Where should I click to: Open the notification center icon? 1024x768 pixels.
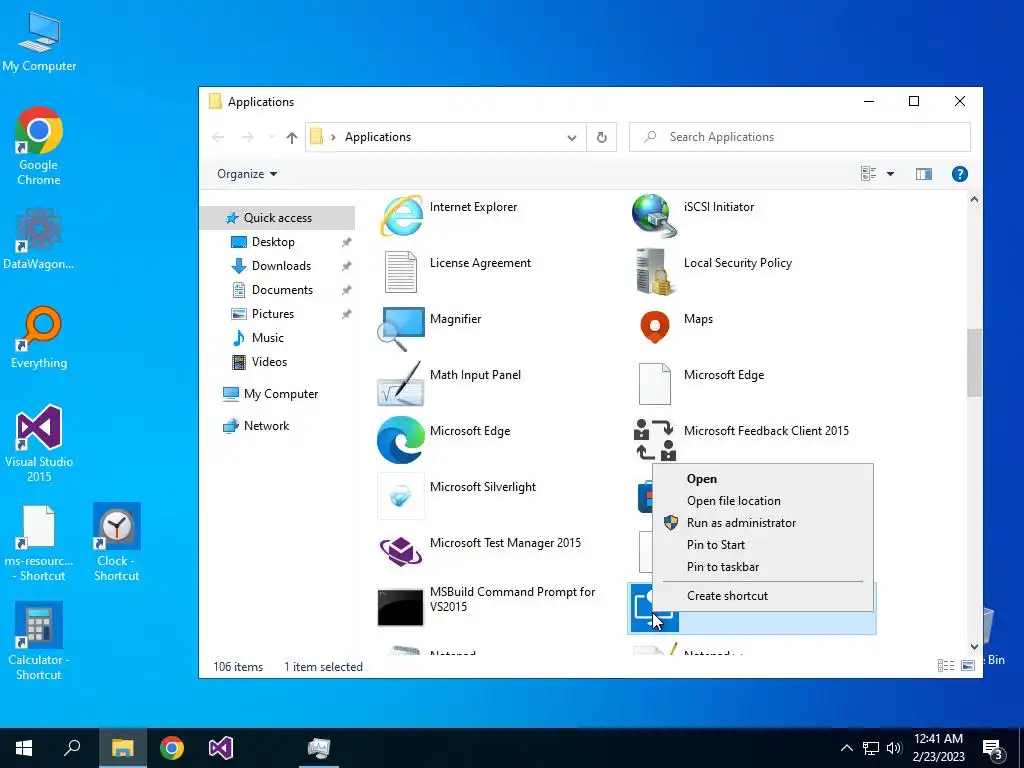[992, 748]
